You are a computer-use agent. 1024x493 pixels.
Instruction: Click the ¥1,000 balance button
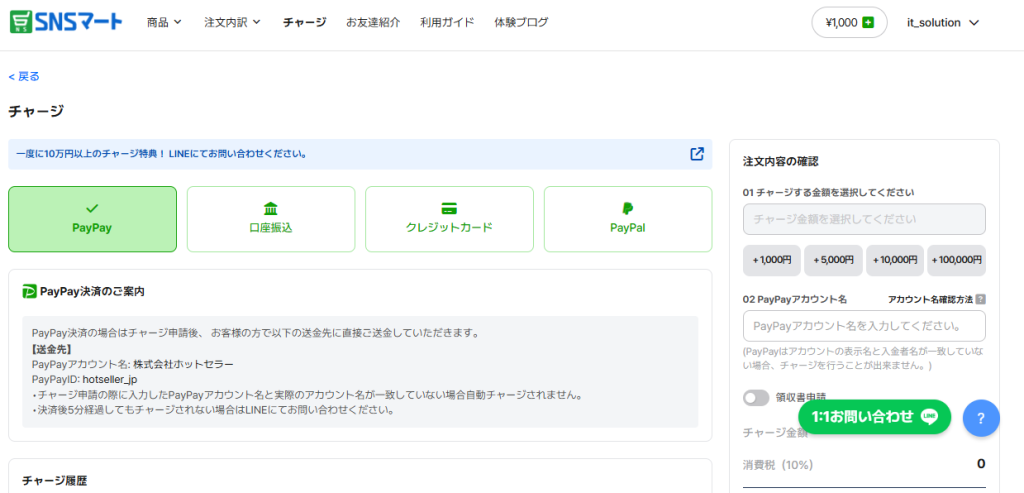(x=849, y=23)
